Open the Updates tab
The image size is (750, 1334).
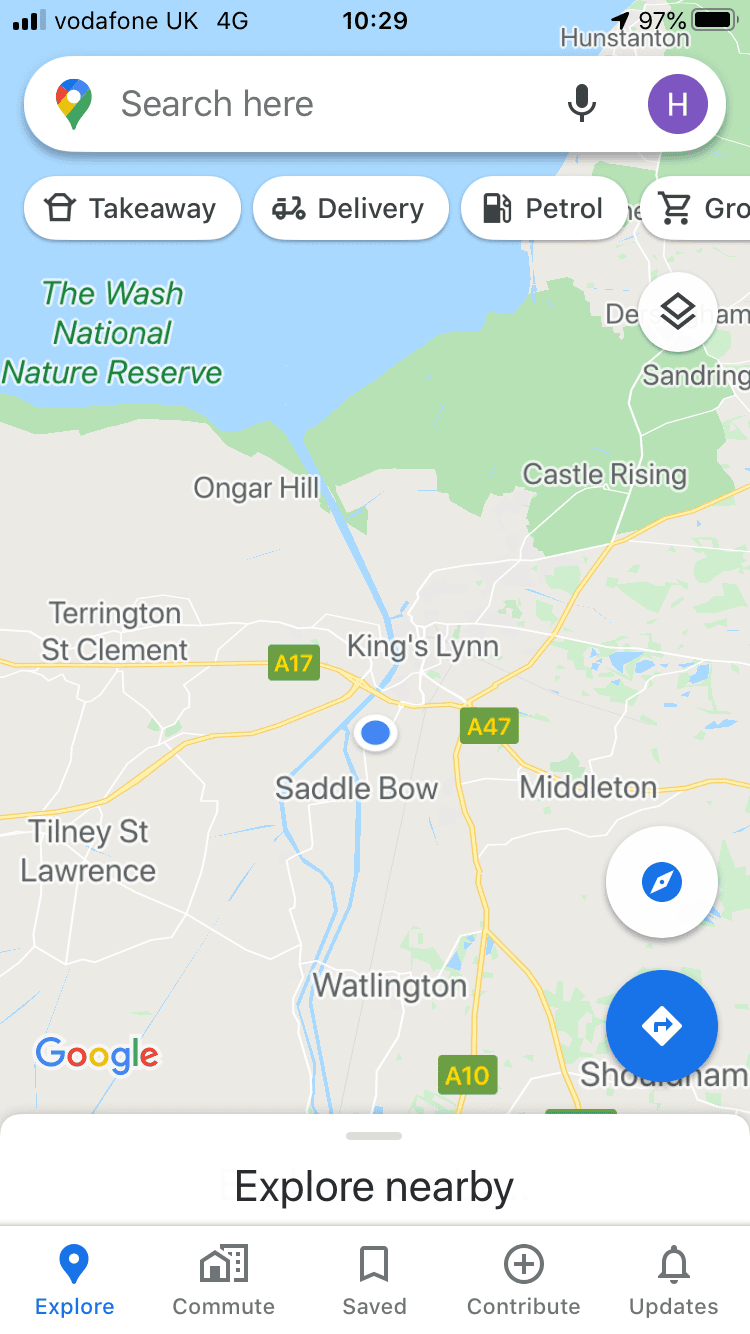pos(674,1280)
